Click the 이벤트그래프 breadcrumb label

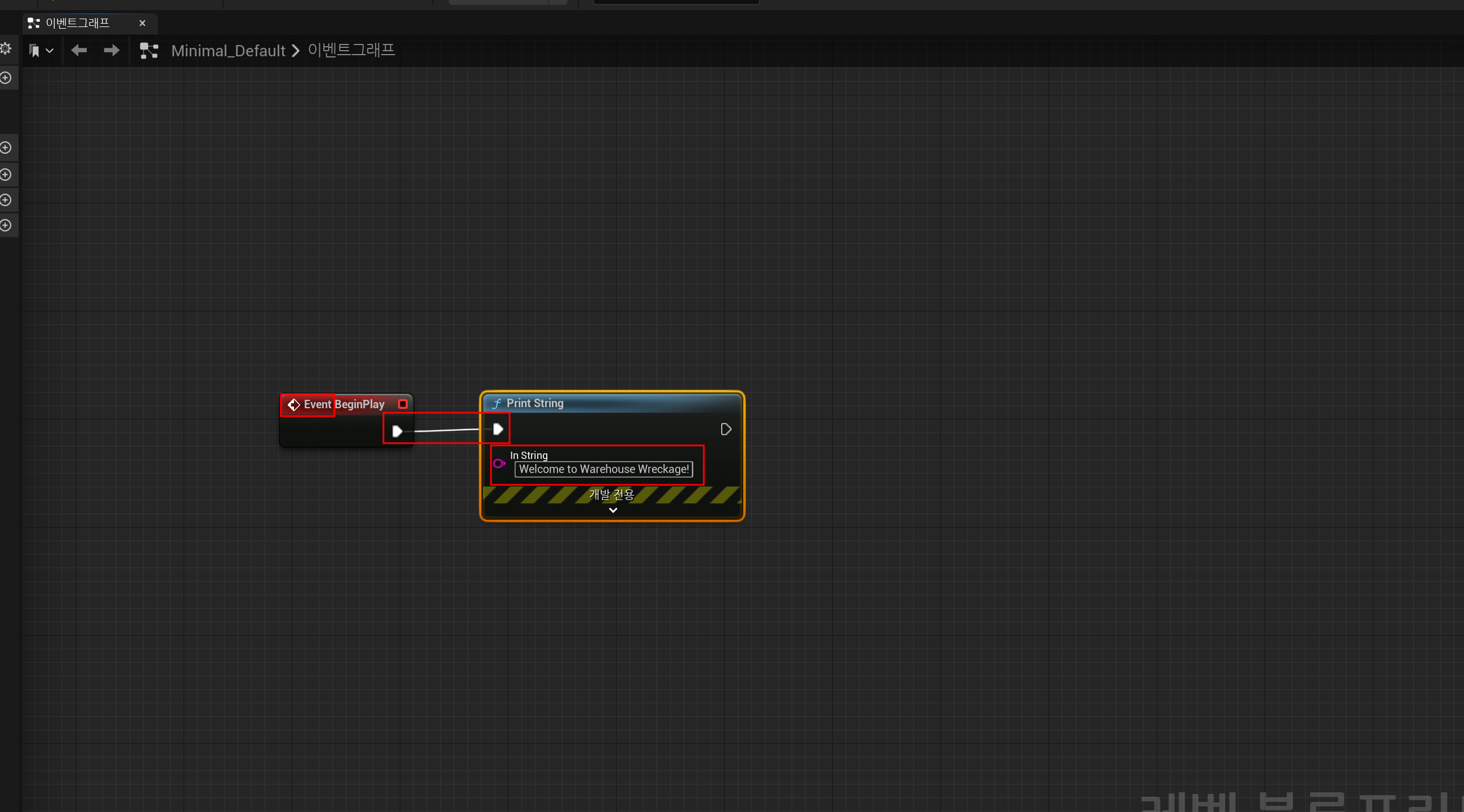point(351,50)
